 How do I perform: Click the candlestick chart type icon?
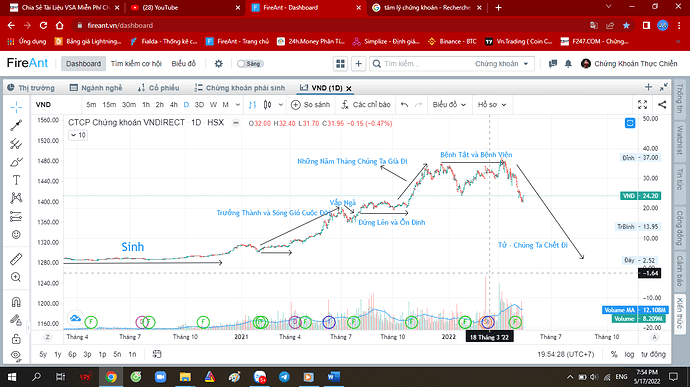[267, 105]
